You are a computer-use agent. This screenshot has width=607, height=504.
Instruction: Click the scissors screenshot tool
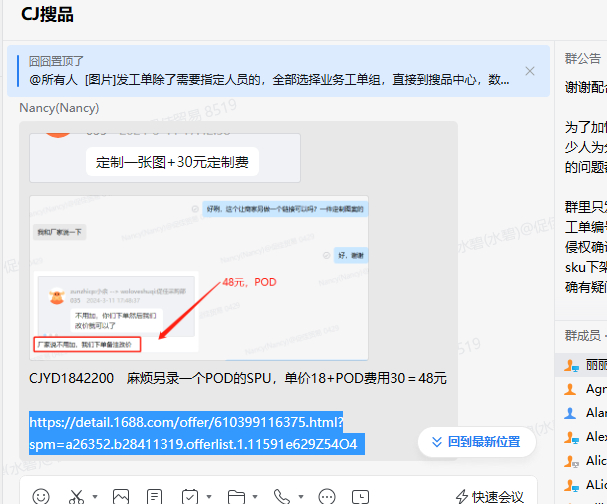(77, 496)
